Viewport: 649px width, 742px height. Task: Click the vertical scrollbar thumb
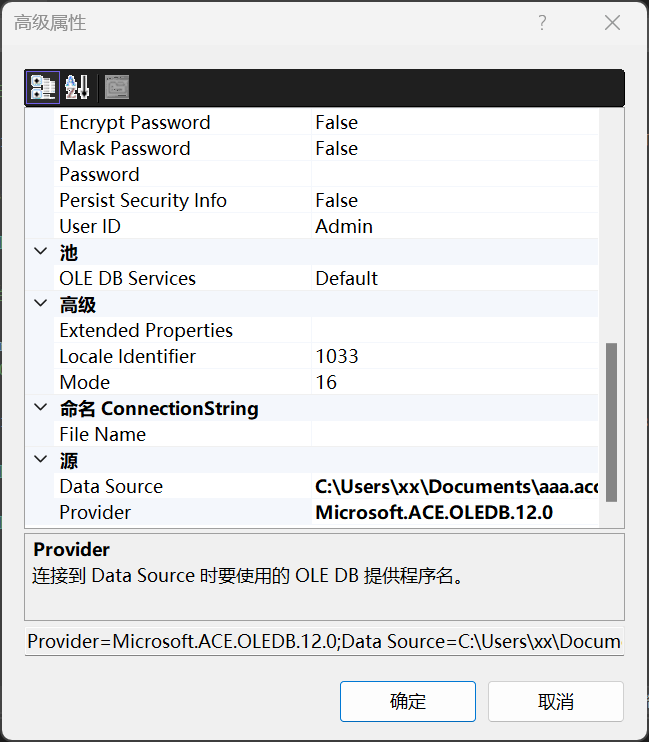(611, 421)
